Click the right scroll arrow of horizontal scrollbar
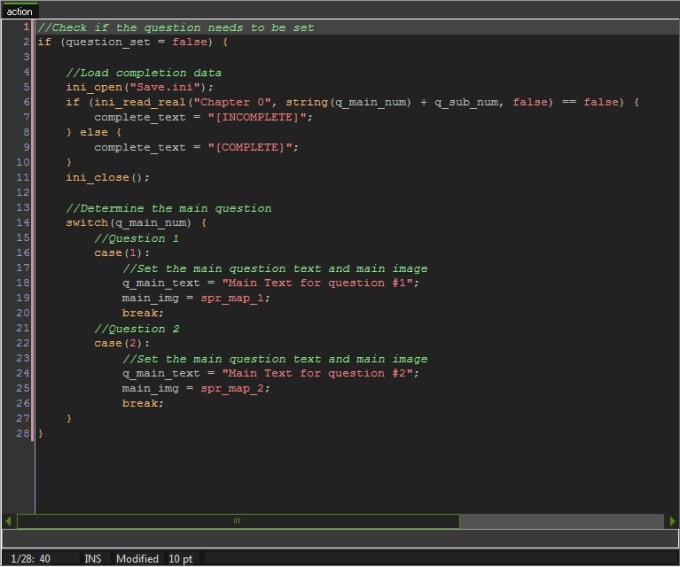 click(x=672, y=521)
